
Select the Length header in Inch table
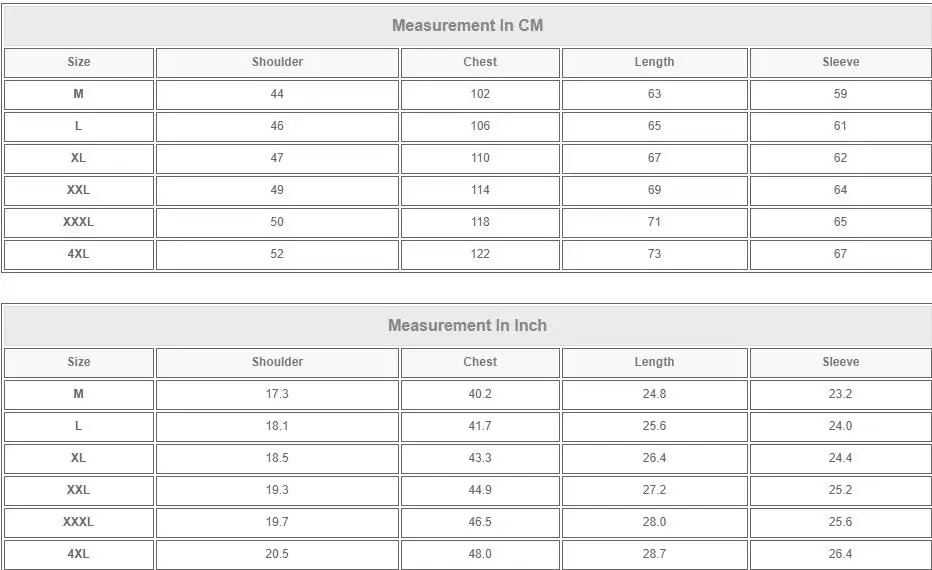tap(654, 363)
